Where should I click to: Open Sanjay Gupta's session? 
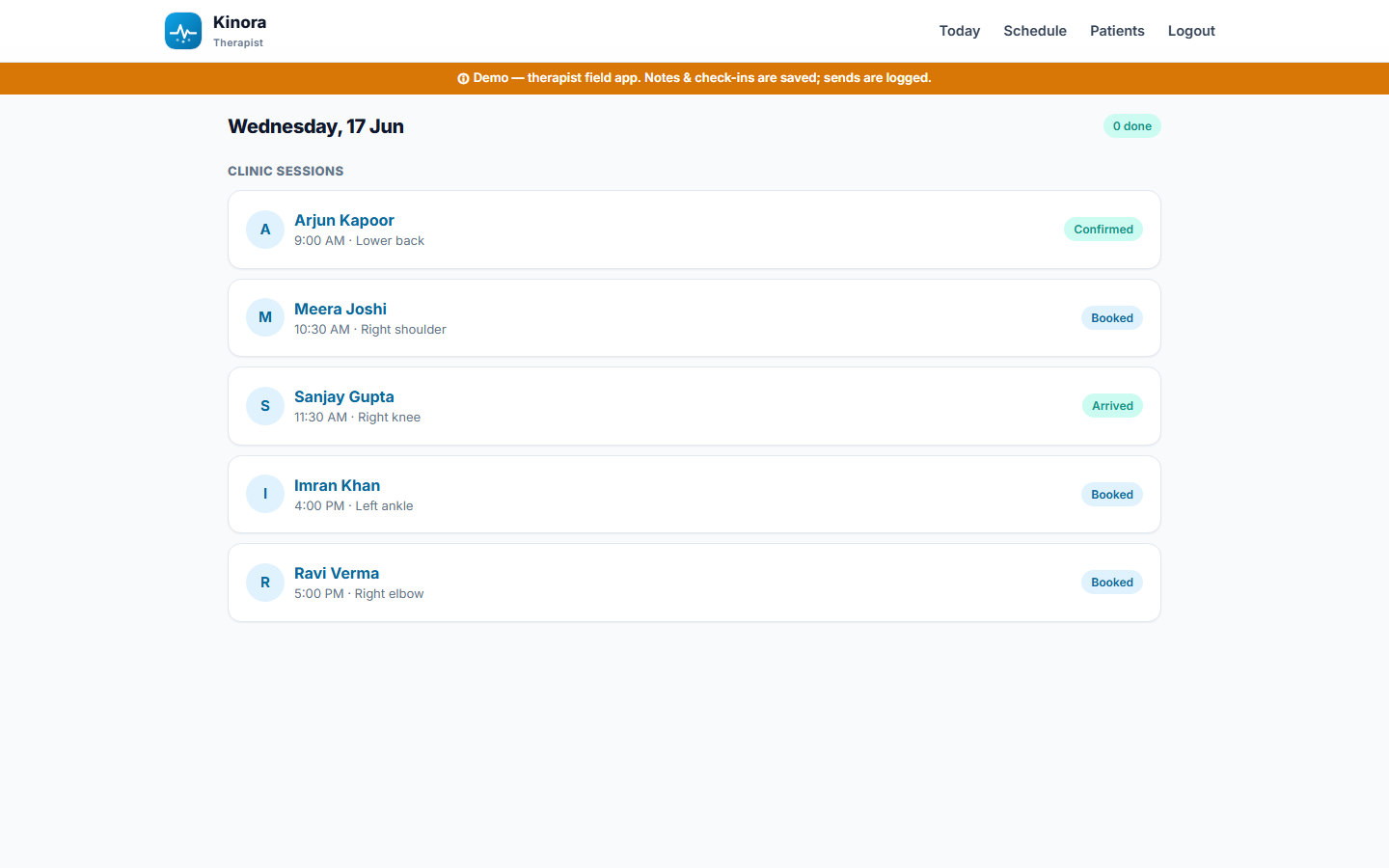(694, 406)
